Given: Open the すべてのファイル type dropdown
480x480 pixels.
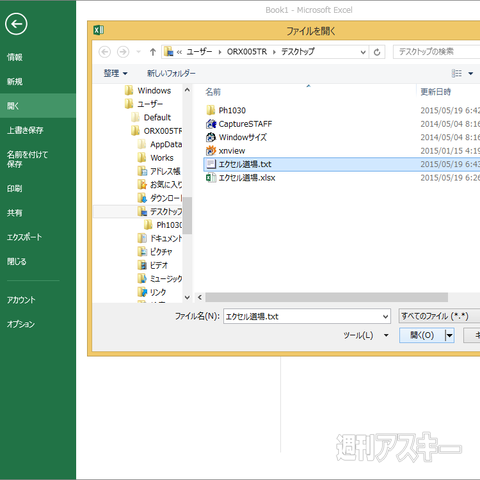Looking at the screenshot, I should click(x=439, y=316).
